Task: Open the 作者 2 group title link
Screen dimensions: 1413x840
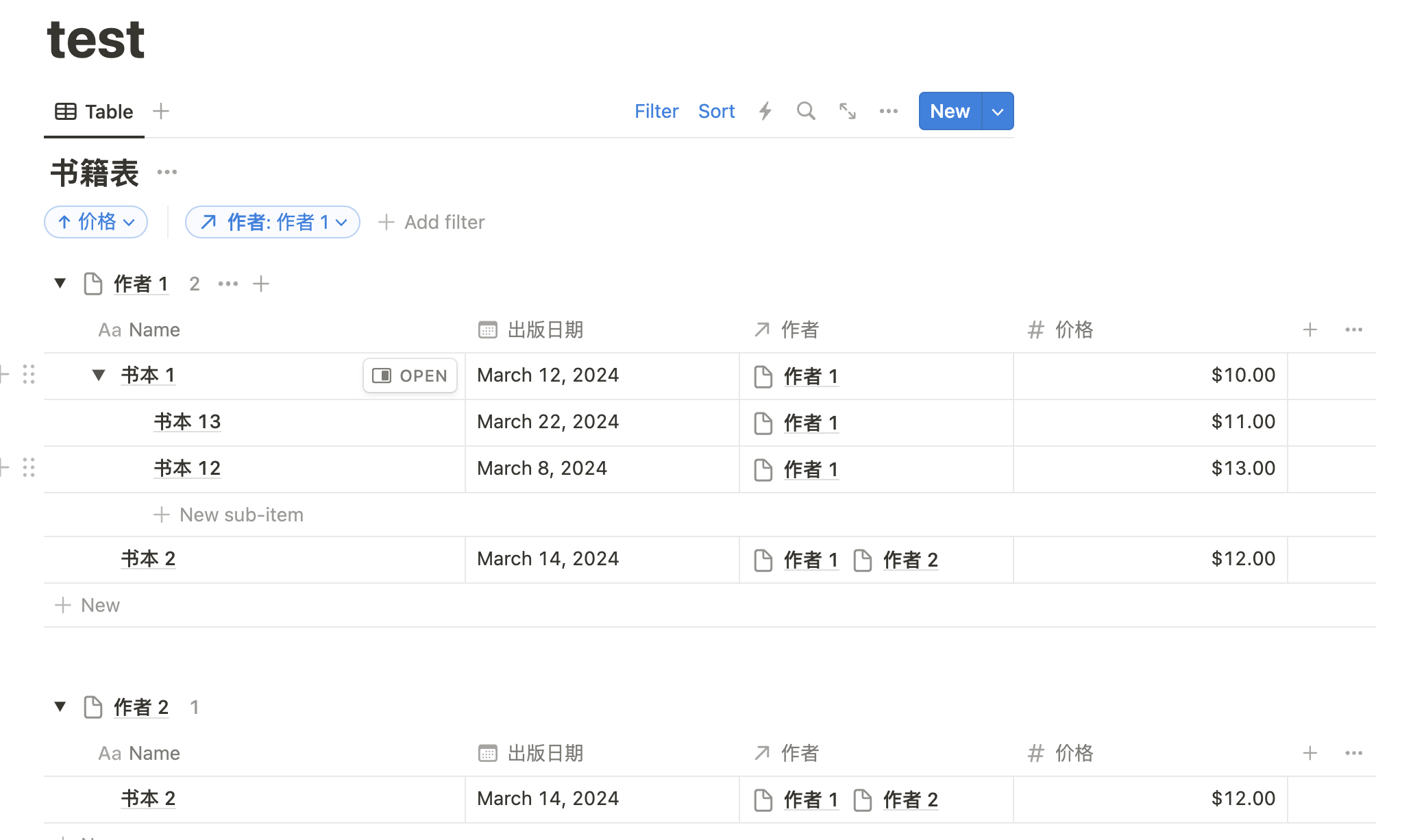Action: point(141,707)
